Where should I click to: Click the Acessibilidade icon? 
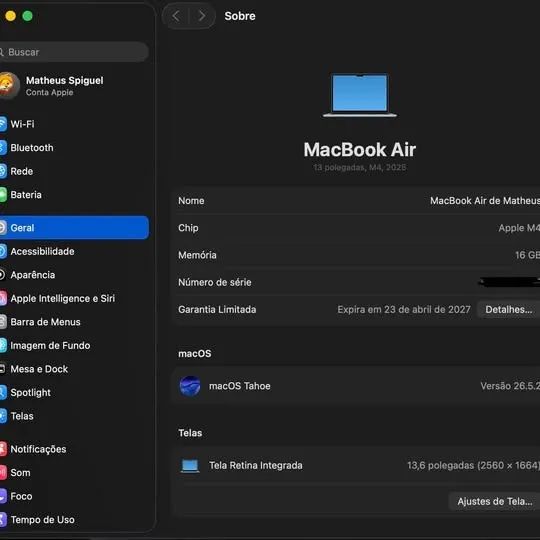[3, 251]
